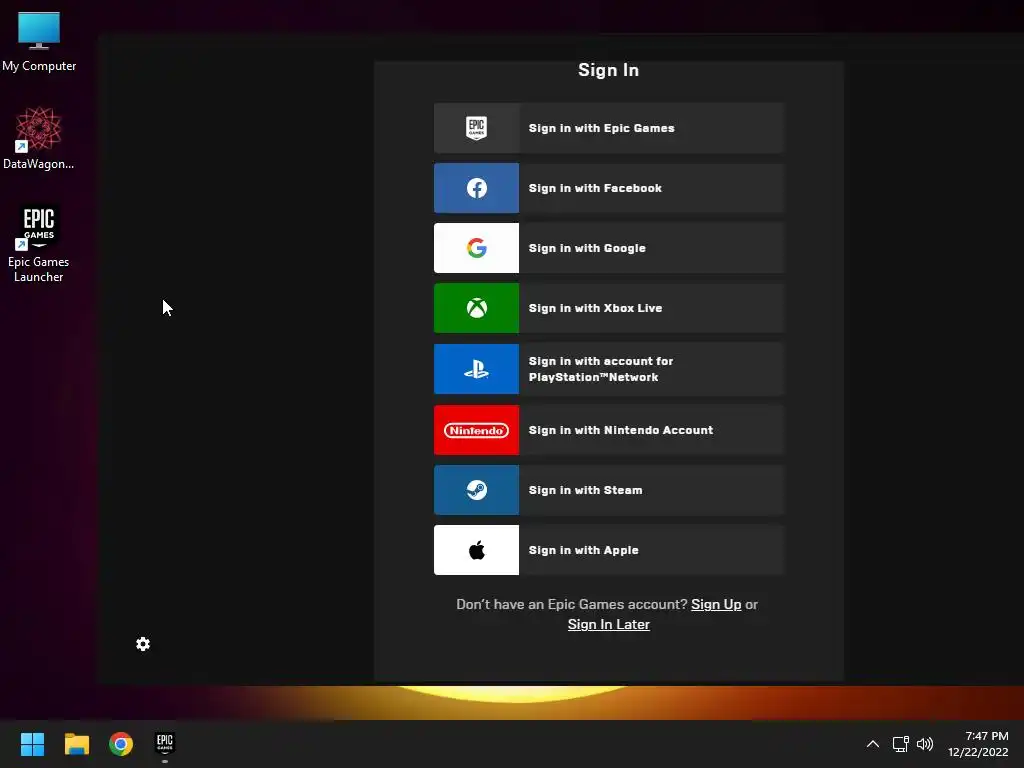Select Epic Games Launcher taskbar icon
The image size is (1024, 768).
point(165,744)
